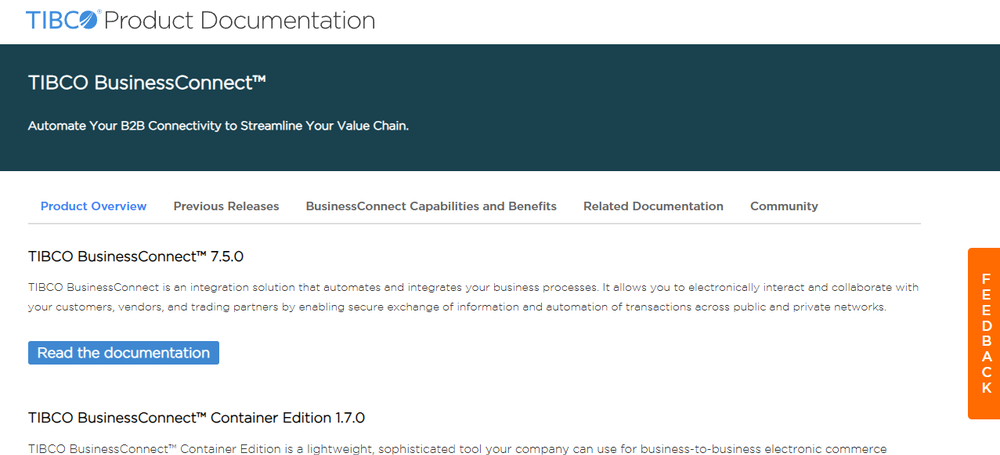Switch to the Previous Releases tab
Image resolution: width=1000 pixels, height=455 pixels.
226,206
